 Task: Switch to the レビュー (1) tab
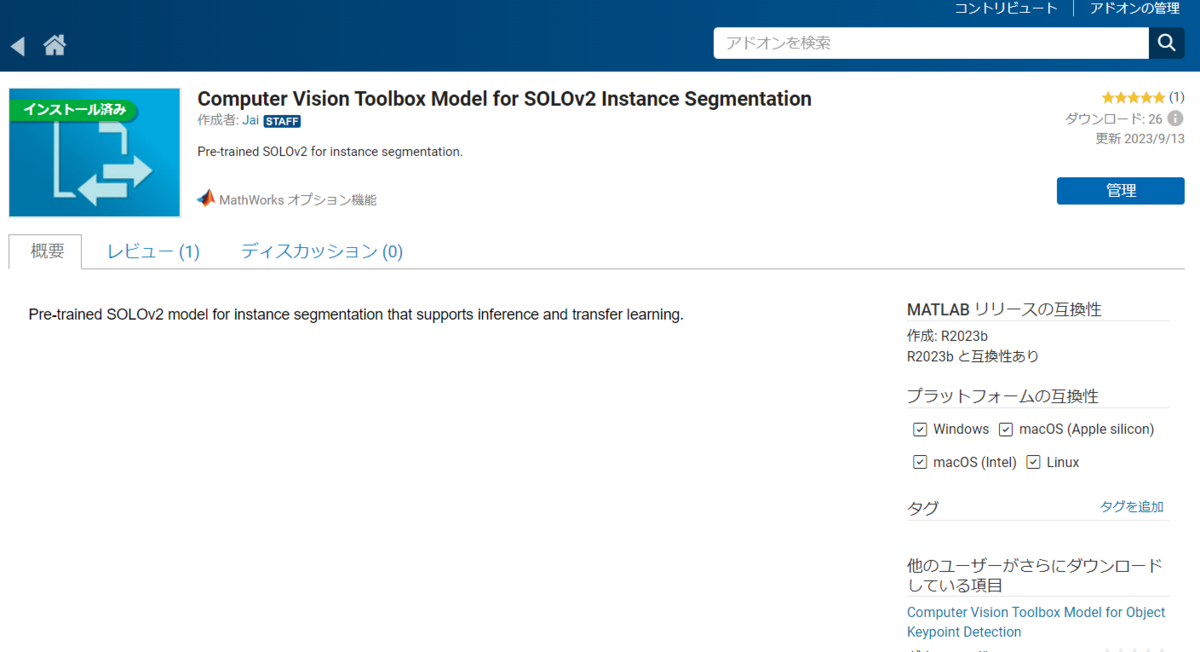point(154,252)
